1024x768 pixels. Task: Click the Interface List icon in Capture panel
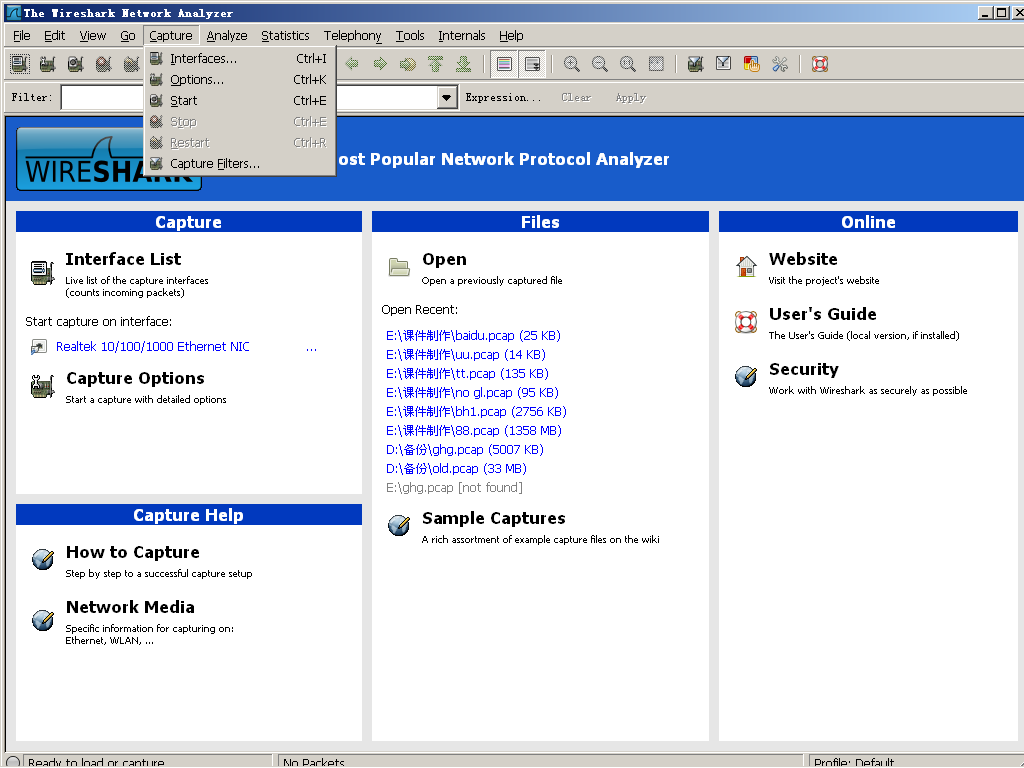42,271
